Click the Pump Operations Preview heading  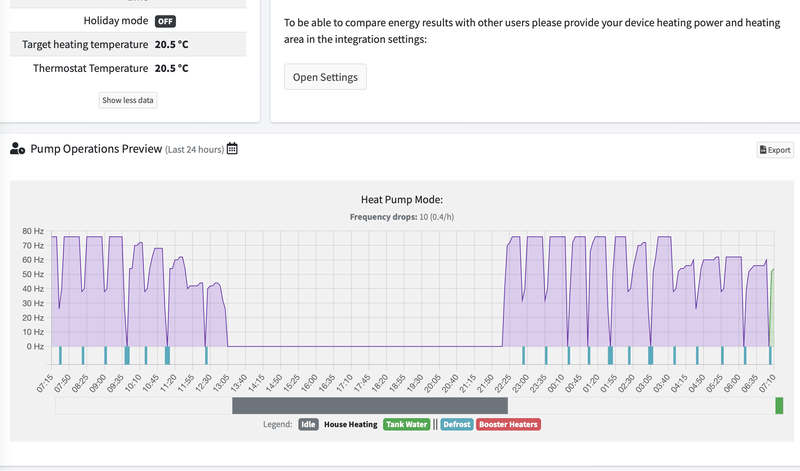tap(96, 148)
